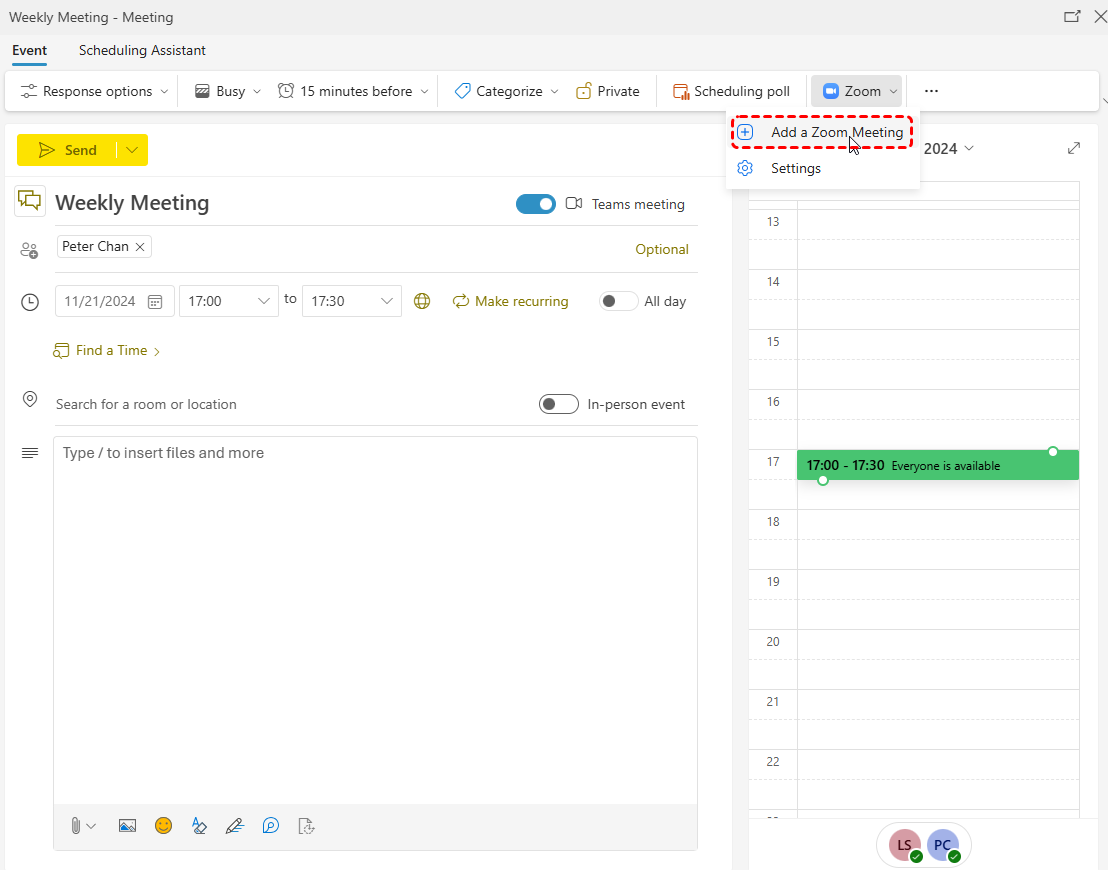Click the Scheduling poll icon

tap(680, 91)
